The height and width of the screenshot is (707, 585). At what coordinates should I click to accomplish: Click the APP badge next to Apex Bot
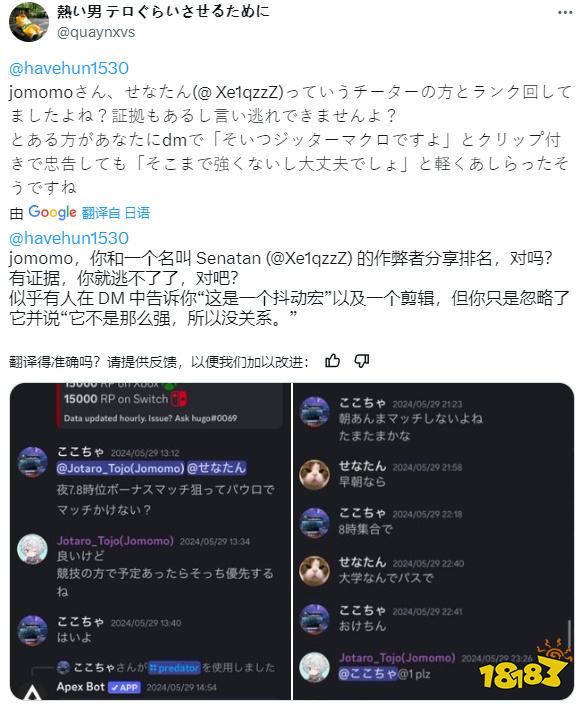124,687
